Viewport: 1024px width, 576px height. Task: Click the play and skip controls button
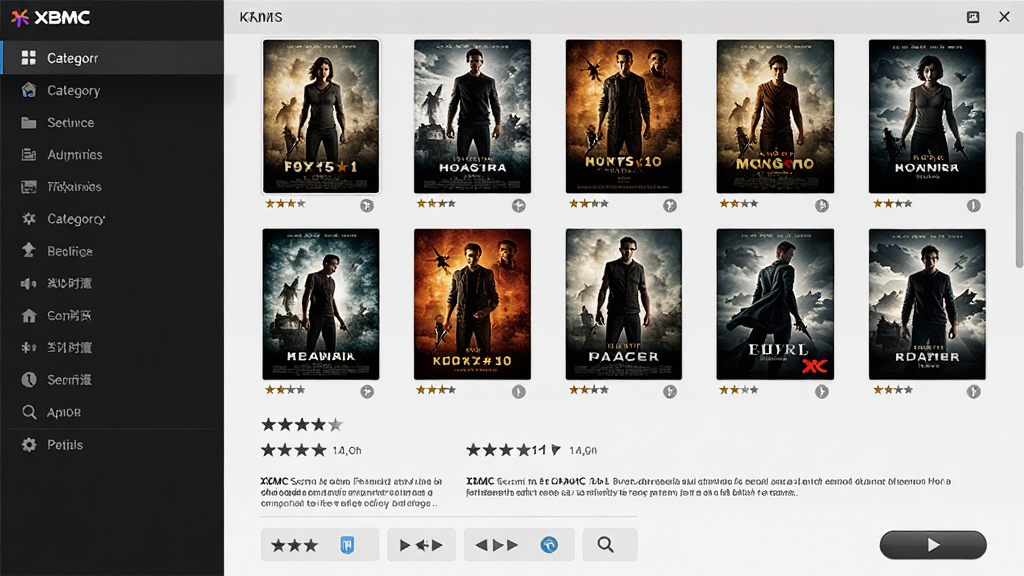pyautogui.click(x=421, y=545)
